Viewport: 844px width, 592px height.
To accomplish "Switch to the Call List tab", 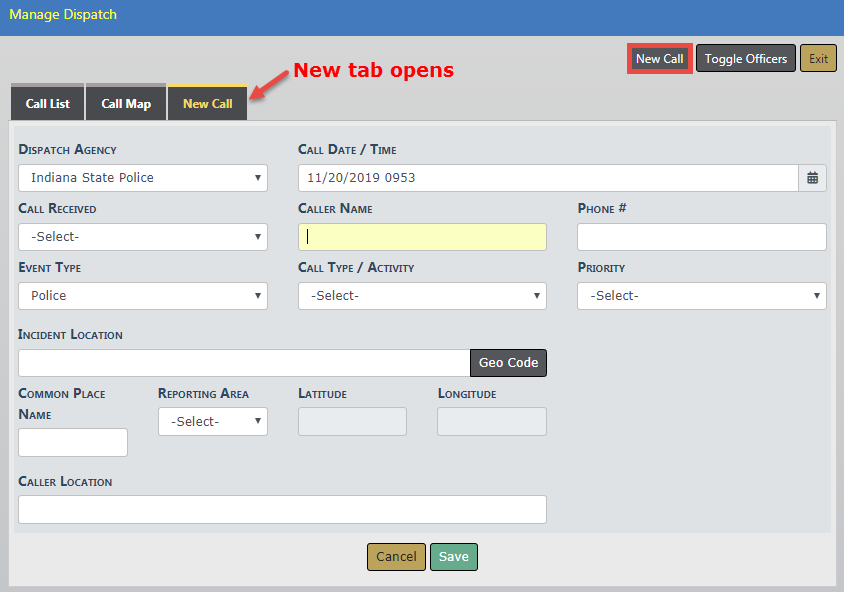I will pyautogui.click(x=48, y=104).
